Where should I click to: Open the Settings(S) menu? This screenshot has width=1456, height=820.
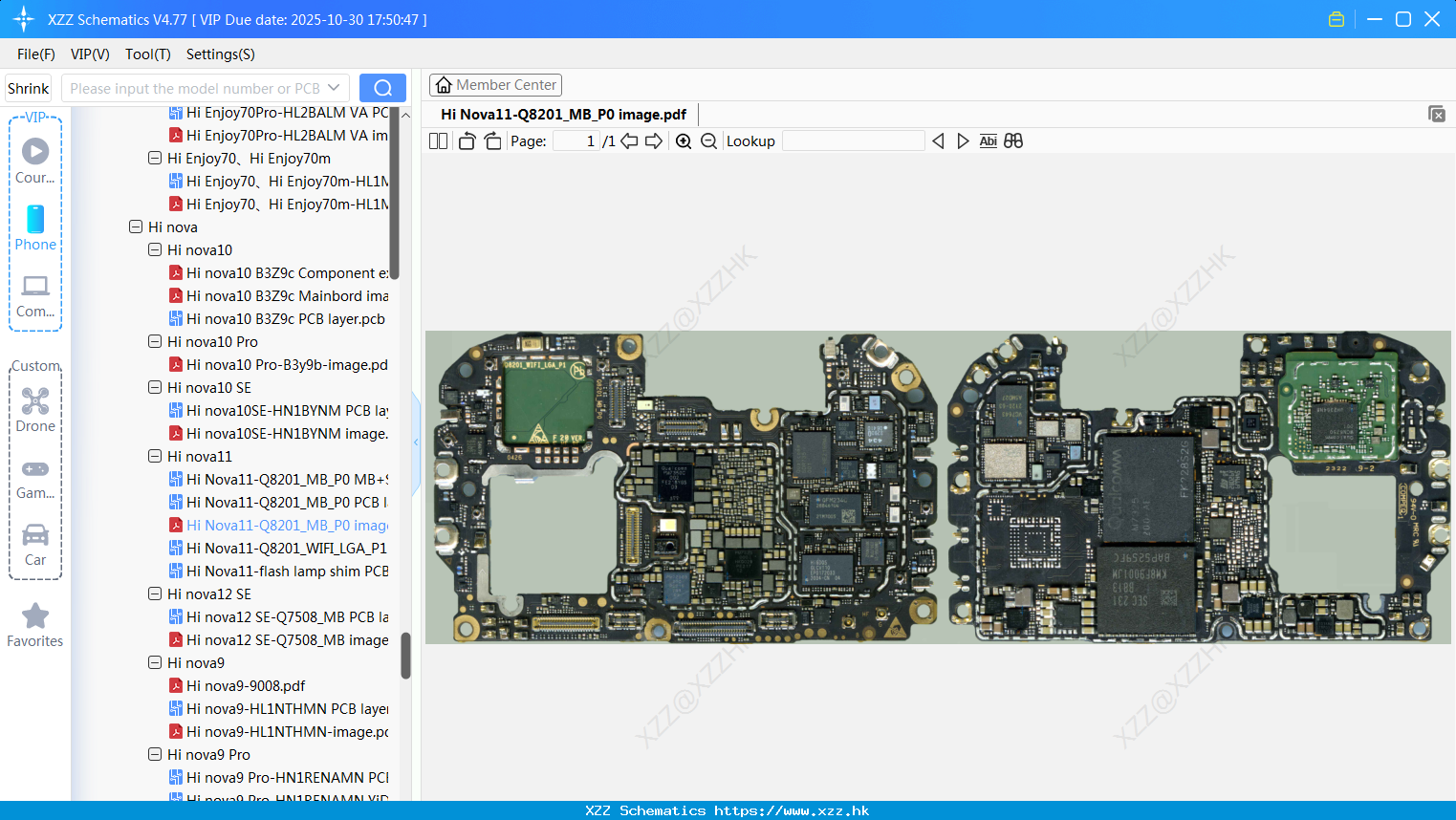221,54
